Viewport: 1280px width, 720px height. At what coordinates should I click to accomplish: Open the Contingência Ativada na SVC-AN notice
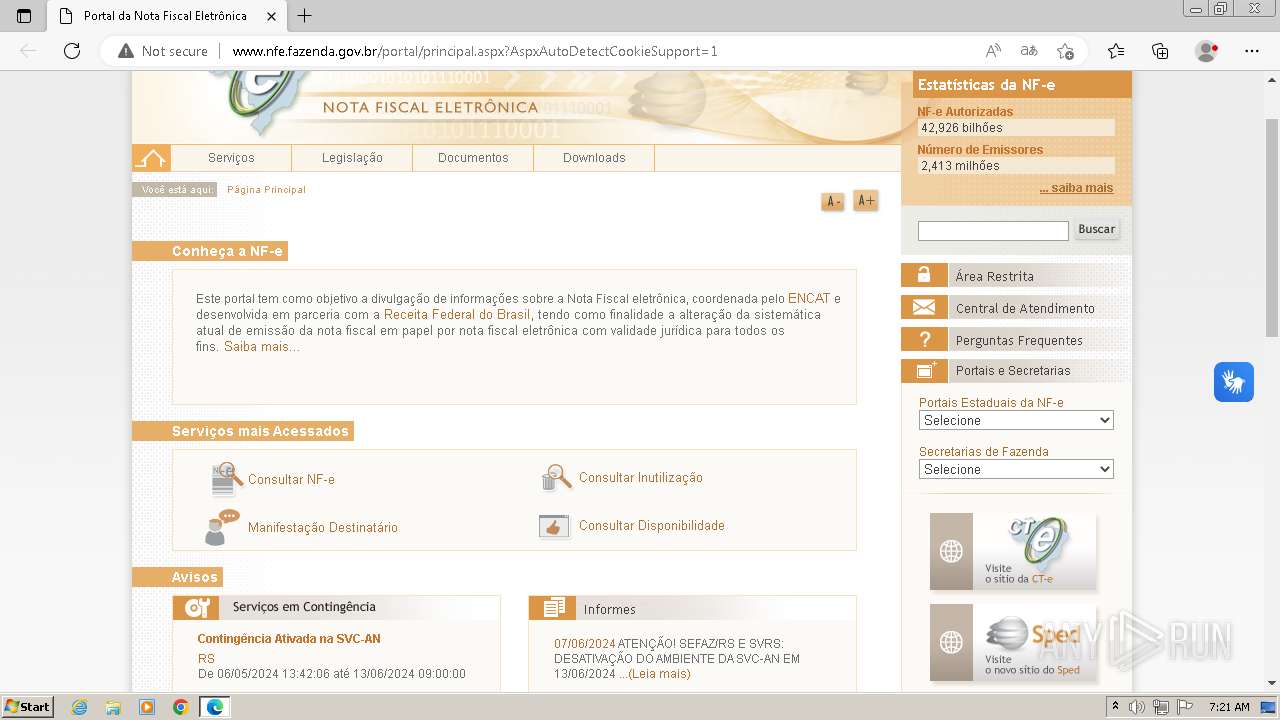pyautogui.click(x=289, y=639)
